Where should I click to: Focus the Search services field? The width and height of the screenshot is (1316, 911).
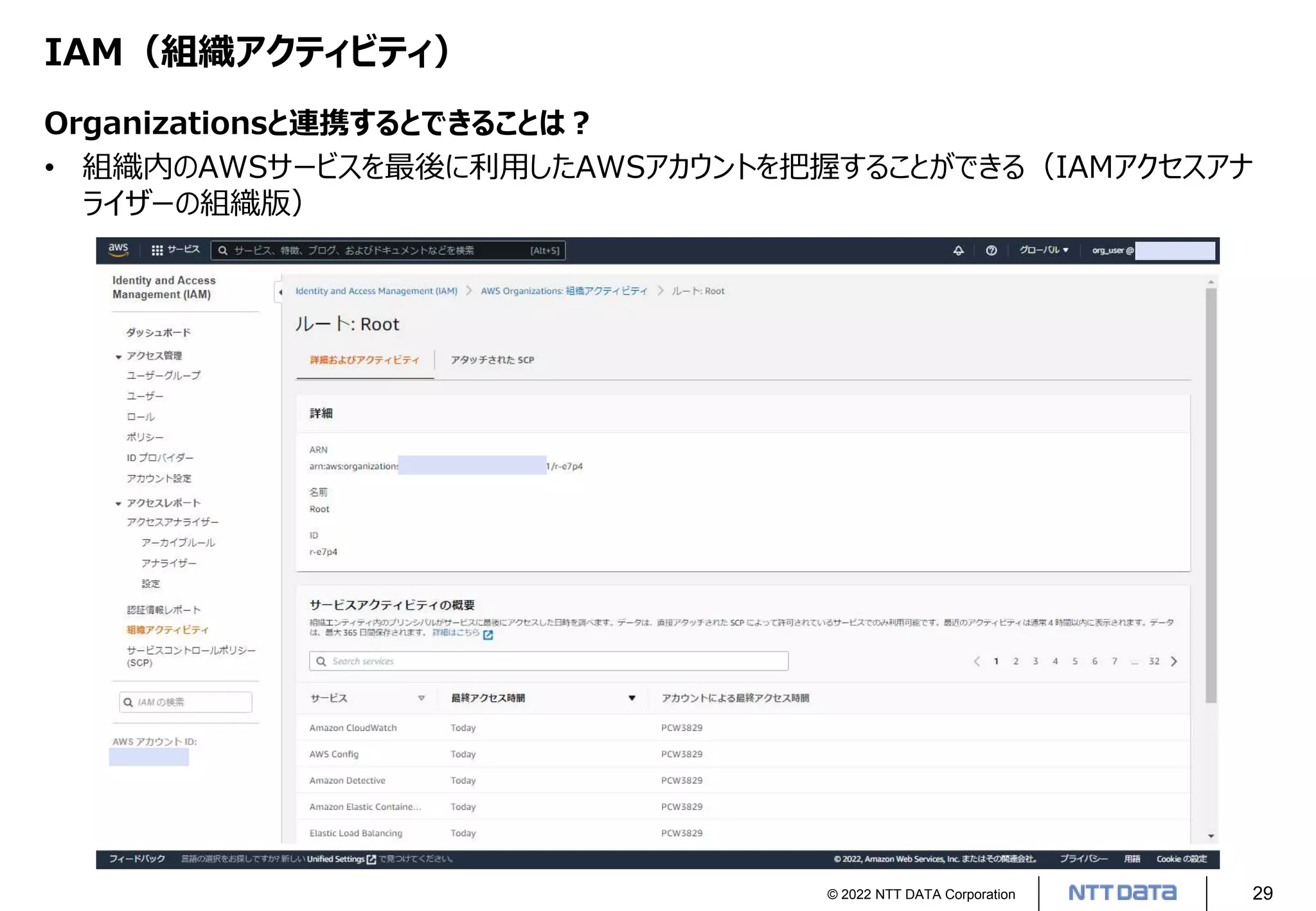coord(549,661)
